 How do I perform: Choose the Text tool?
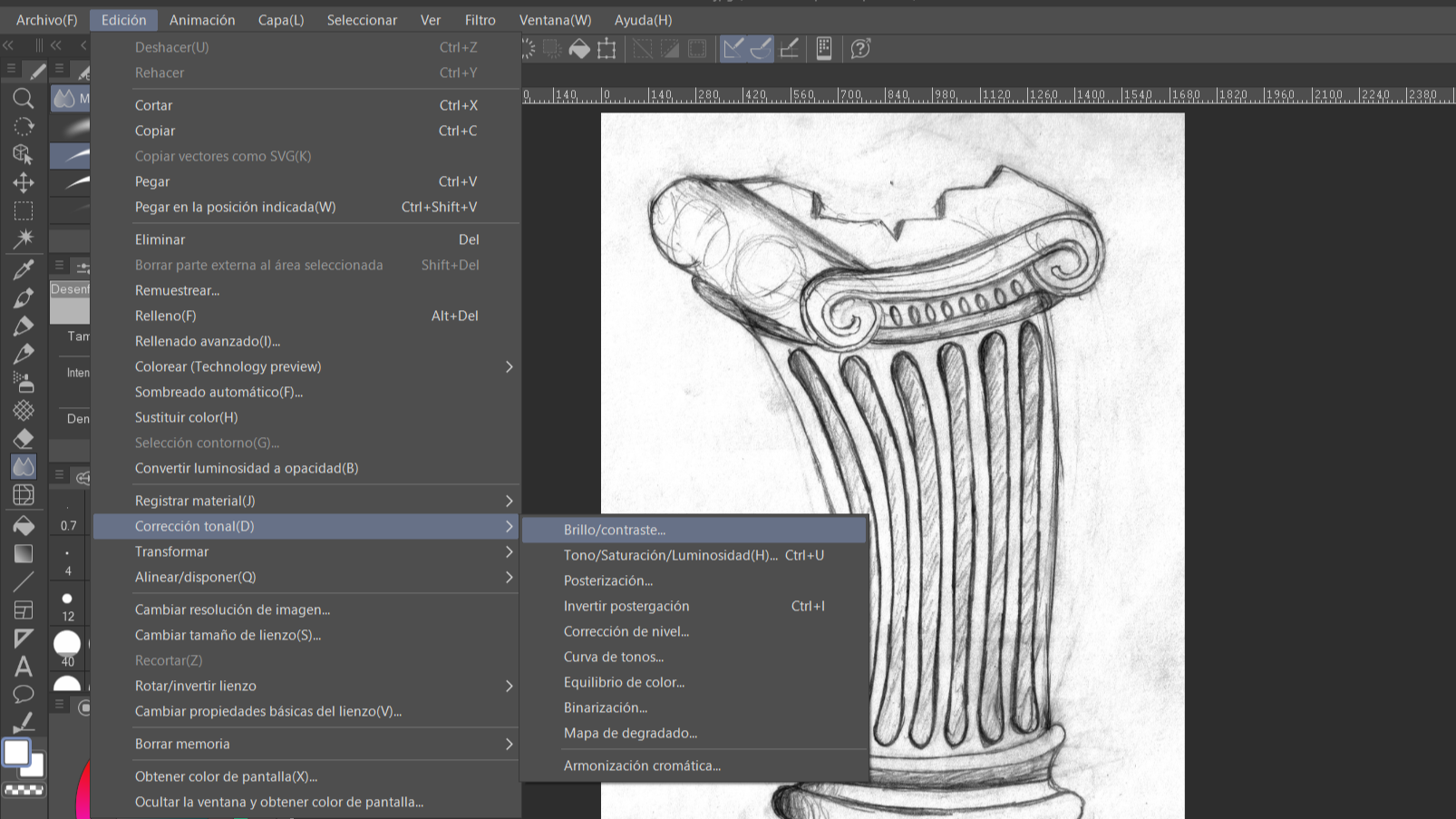tap(24, 667)
